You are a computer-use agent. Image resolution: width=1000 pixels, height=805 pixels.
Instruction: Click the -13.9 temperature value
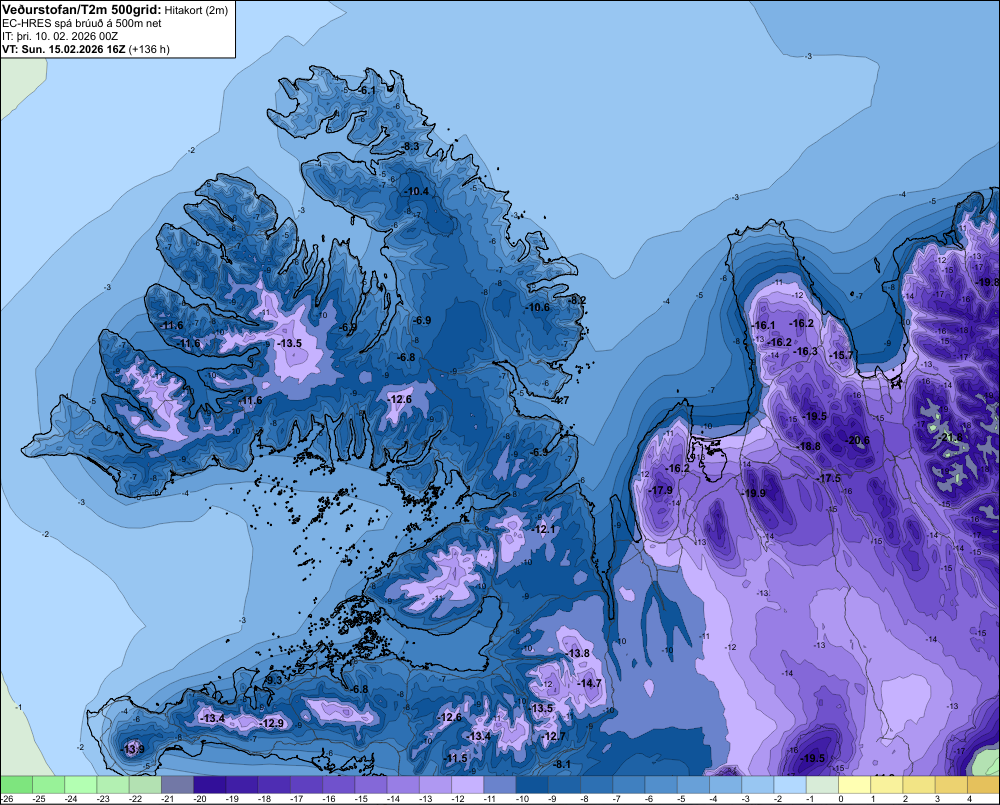coord(132,749)
